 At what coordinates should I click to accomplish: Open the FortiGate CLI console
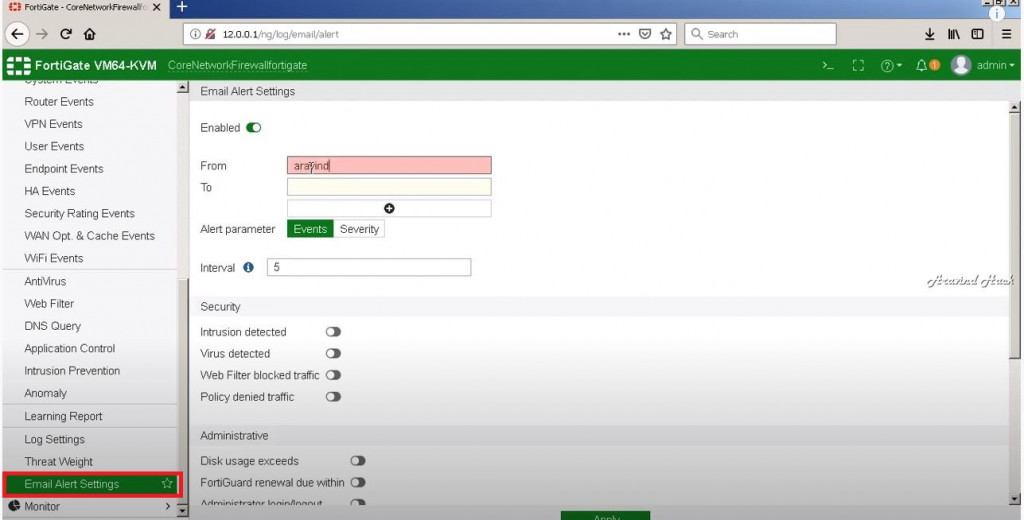[x=828, y=65]
